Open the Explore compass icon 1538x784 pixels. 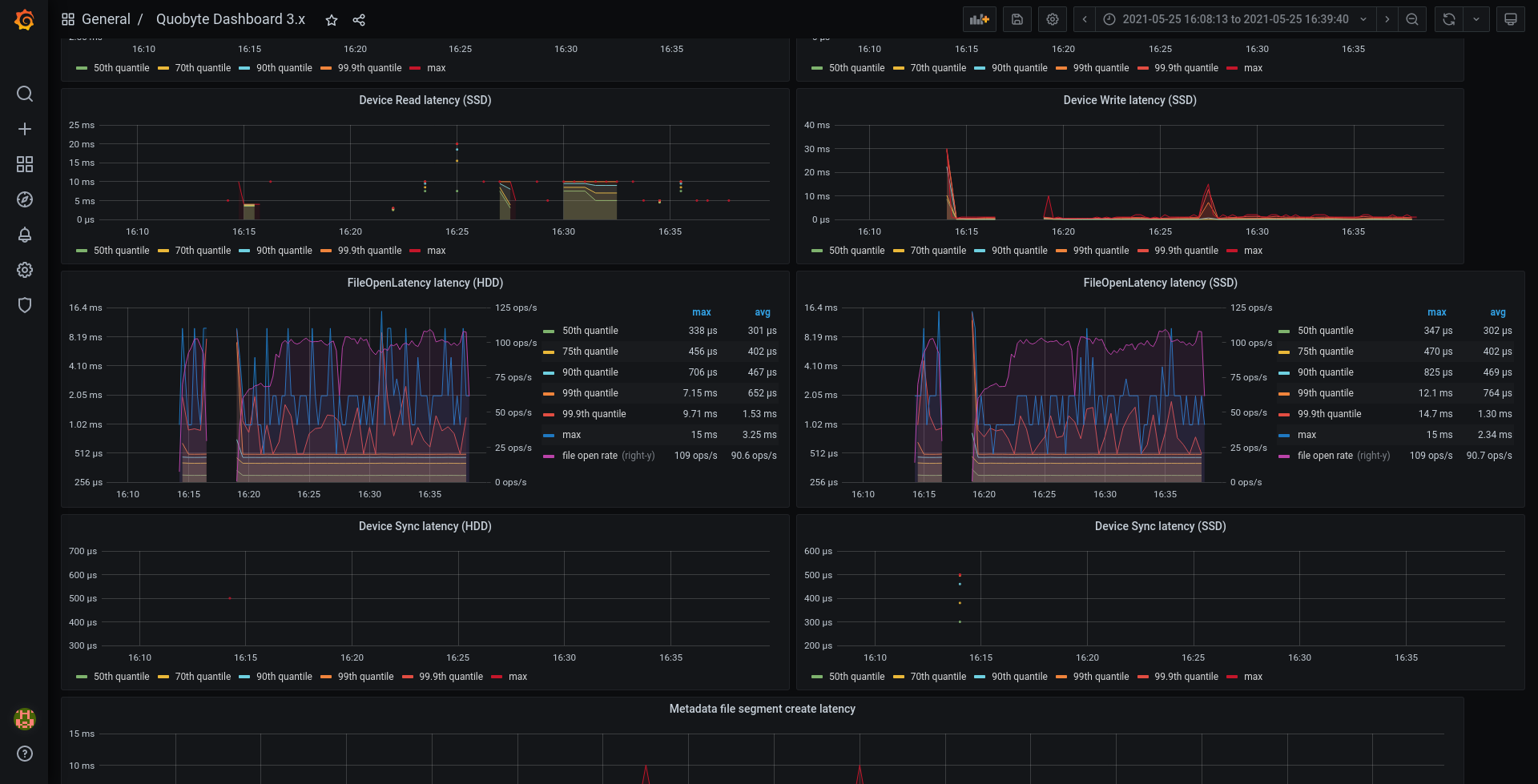tap(25, 199)
